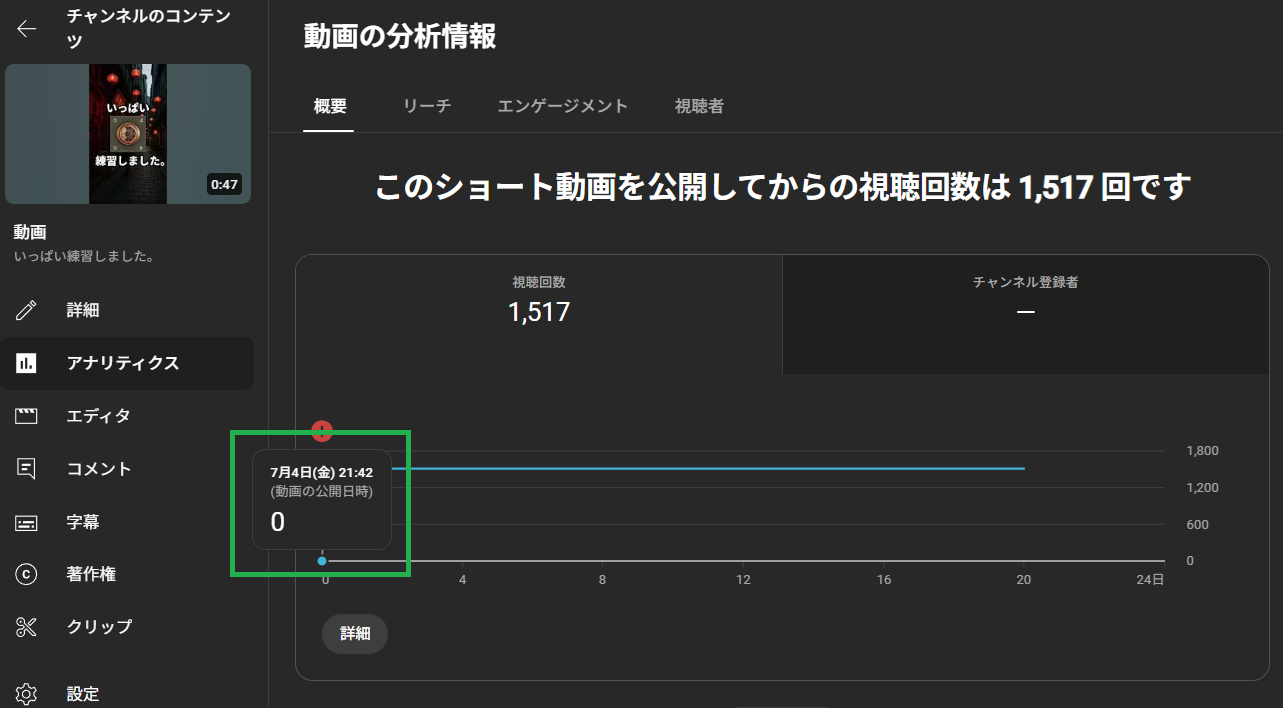
Task: Click the video thumbnail in the sidebar
Action: pos(128,134)
